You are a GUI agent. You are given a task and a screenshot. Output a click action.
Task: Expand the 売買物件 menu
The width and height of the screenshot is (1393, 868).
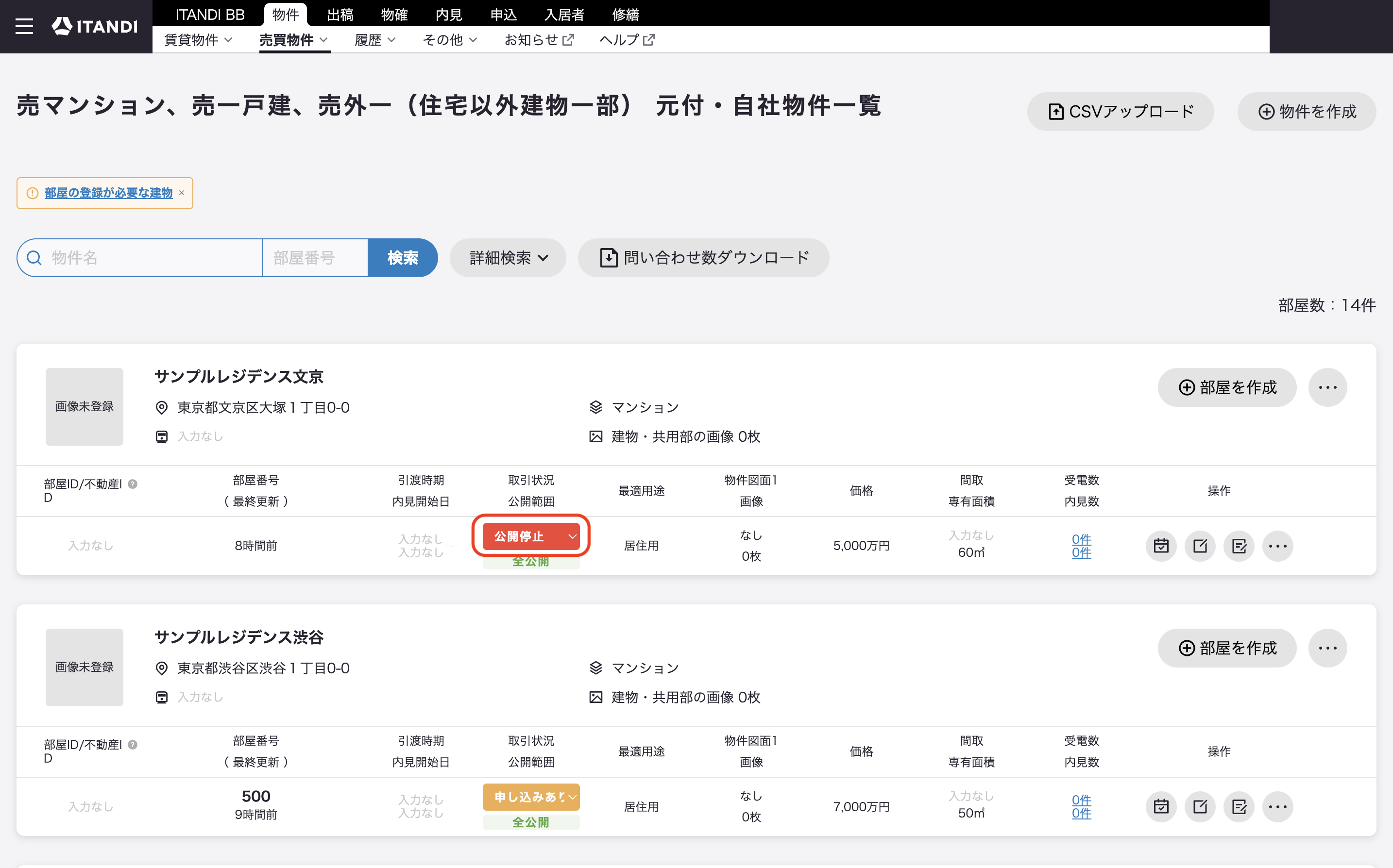coord(293,40)
